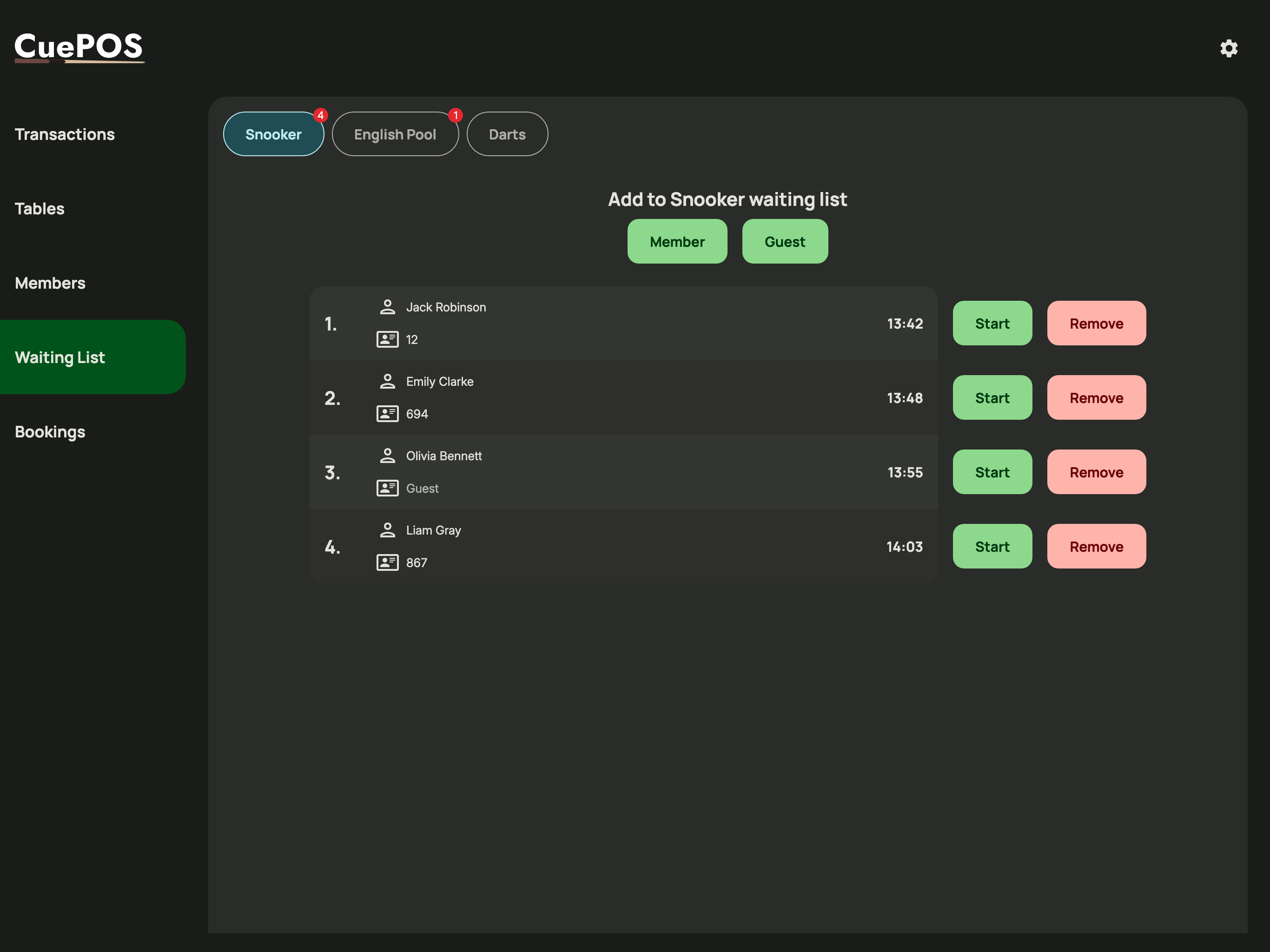The width and height of the screenshot is (1270, 952).
Task: Click the membership card icon beside 12
Action: coord(388,339)
